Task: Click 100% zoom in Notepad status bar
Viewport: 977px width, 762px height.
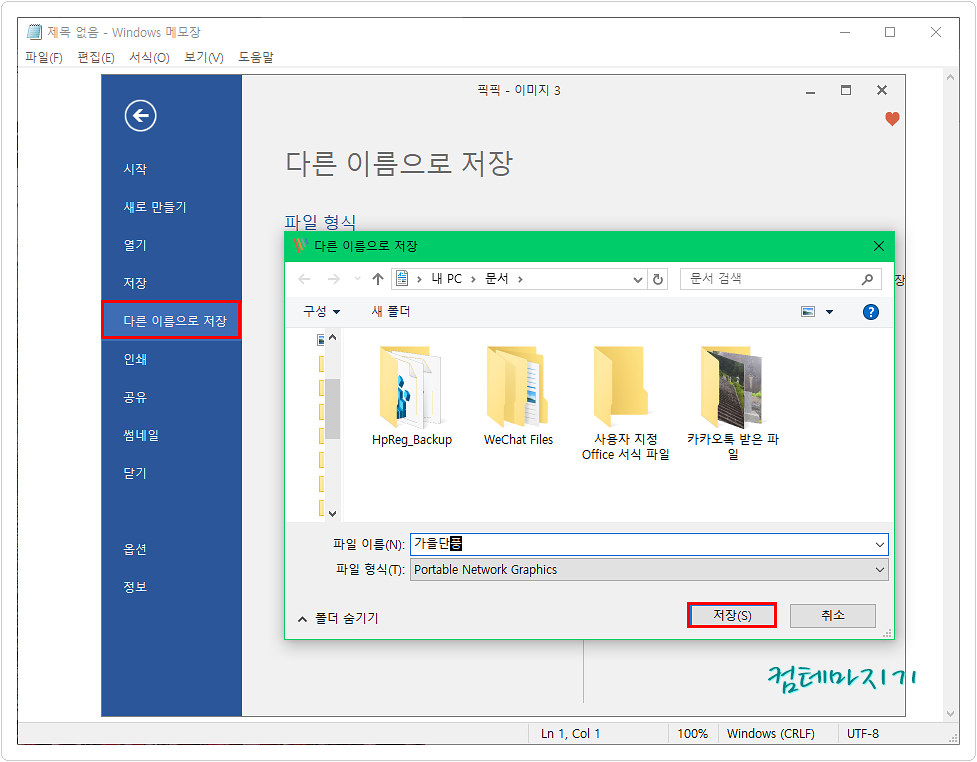Action: 692,733
